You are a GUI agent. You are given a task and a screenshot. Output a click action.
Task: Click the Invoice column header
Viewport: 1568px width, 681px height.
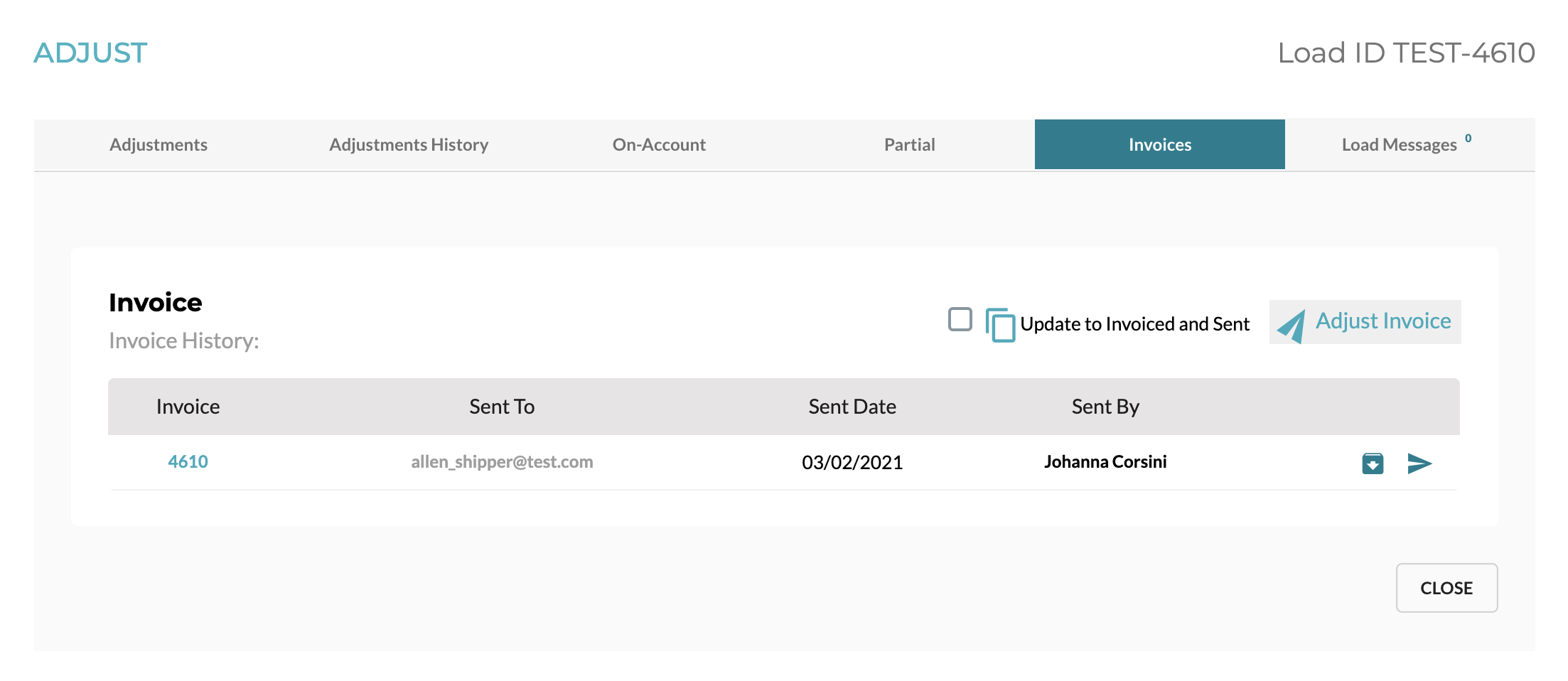188,406
